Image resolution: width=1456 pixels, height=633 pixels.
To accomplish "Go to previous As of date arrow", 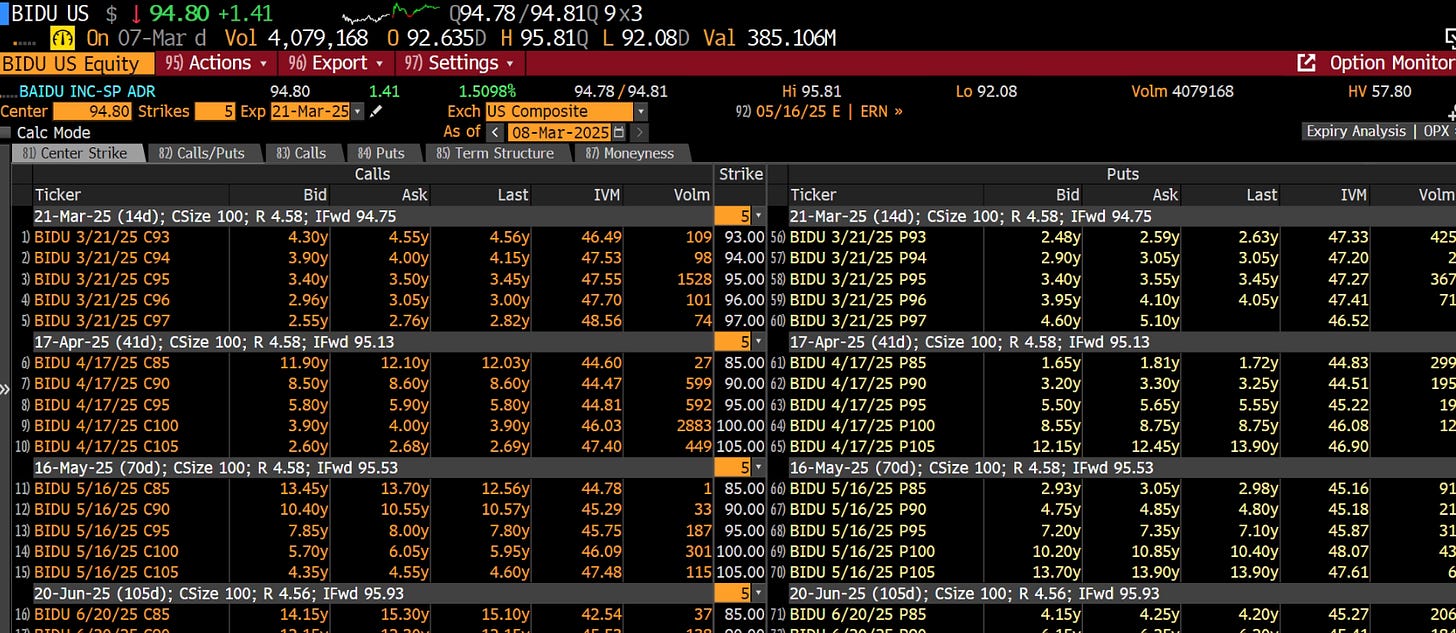I will click(x=495, y=132).
